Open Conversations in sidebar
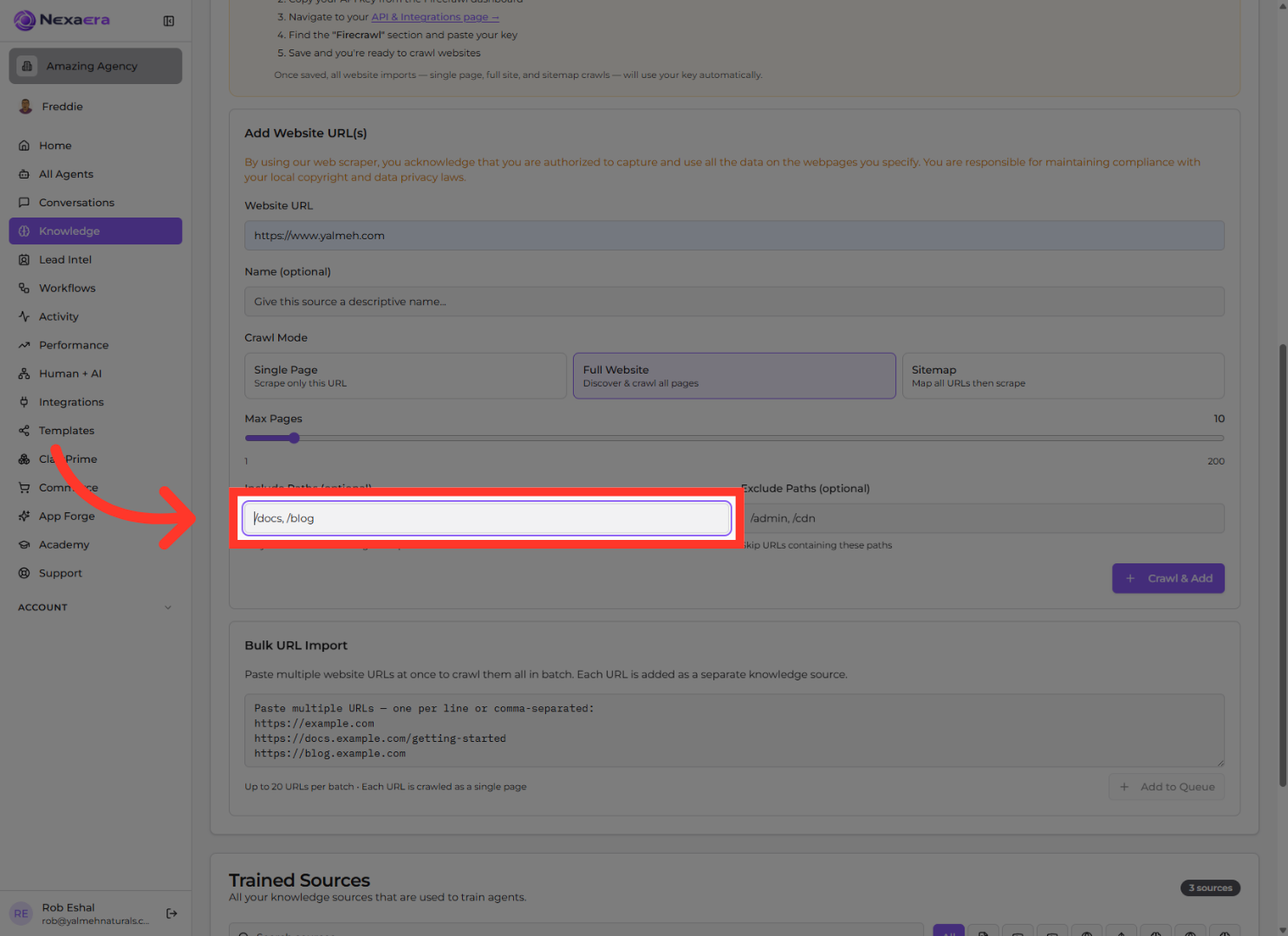The image size is (1288, 936). coord(95,203)
